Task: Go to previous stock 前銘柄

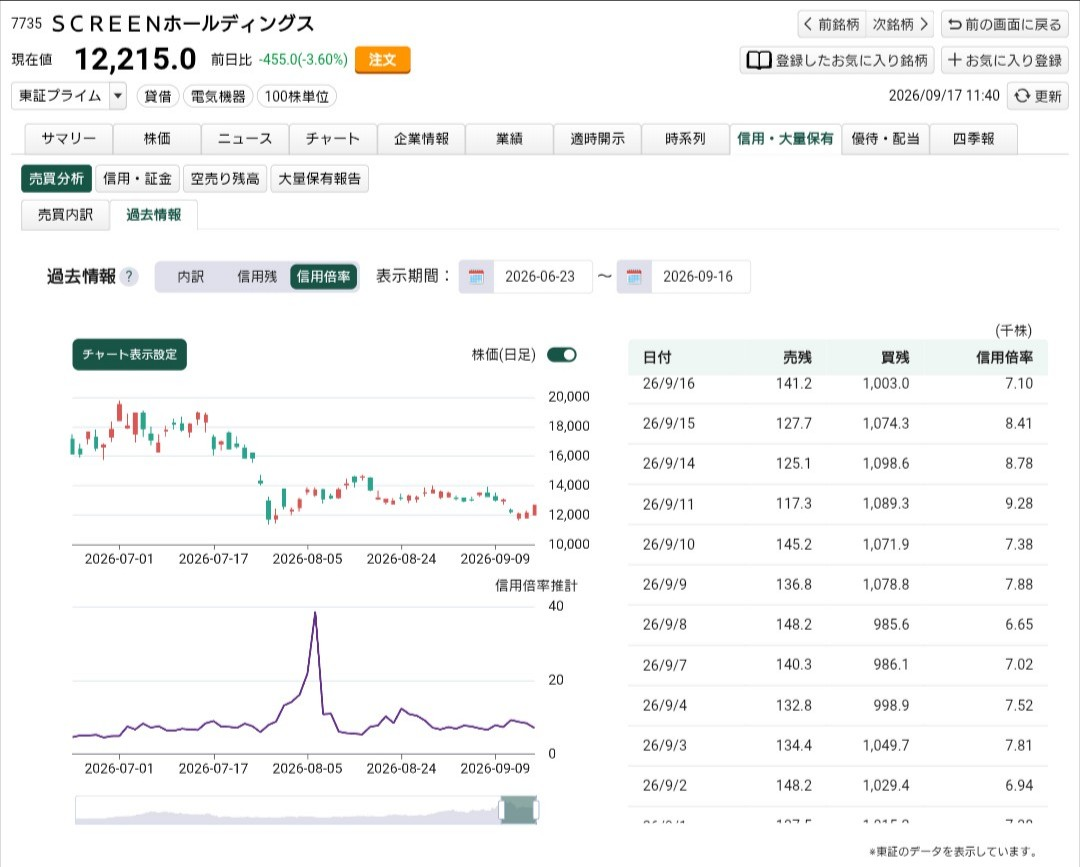Action: [x=832, y=24]
